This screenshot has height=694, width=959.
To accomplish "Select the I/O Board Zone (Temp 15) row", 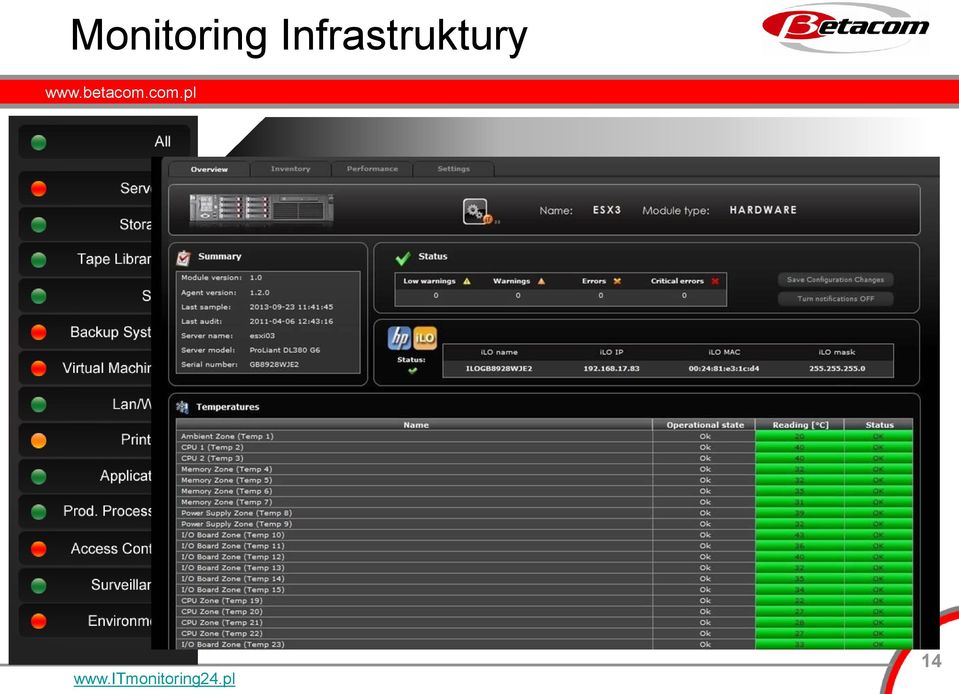I will [x=544, y=590].
